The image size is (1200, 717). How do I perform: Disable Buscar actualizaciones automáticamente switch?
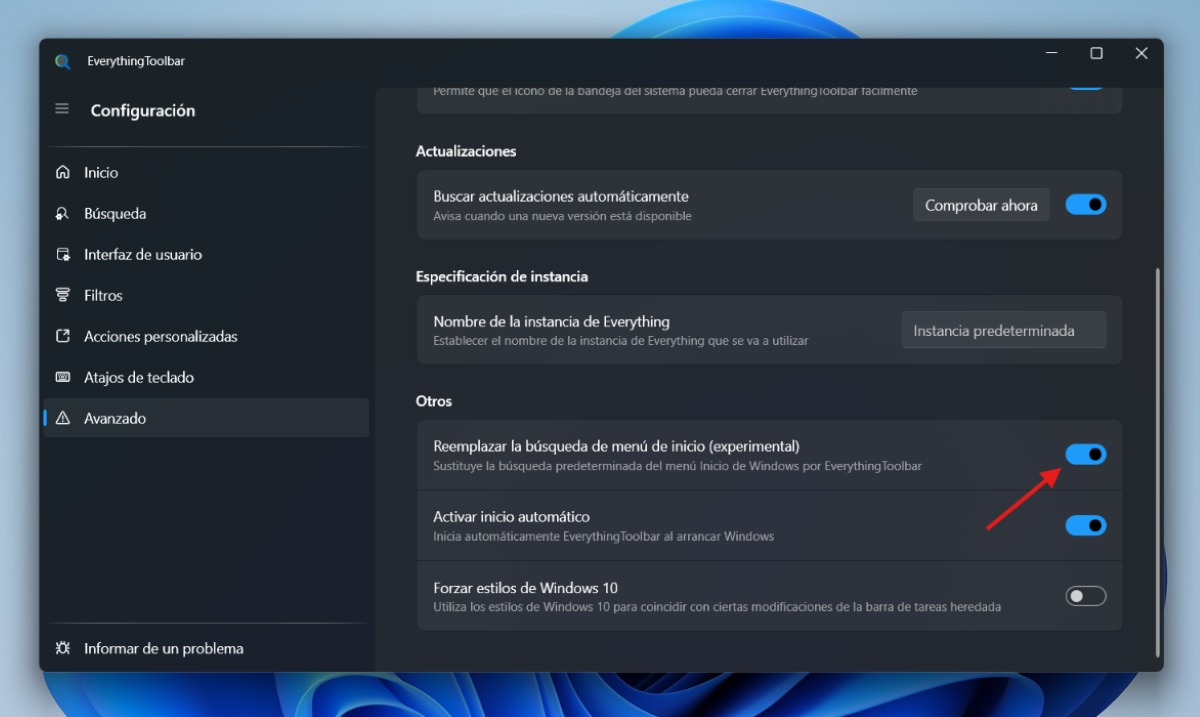[1086, 205]
